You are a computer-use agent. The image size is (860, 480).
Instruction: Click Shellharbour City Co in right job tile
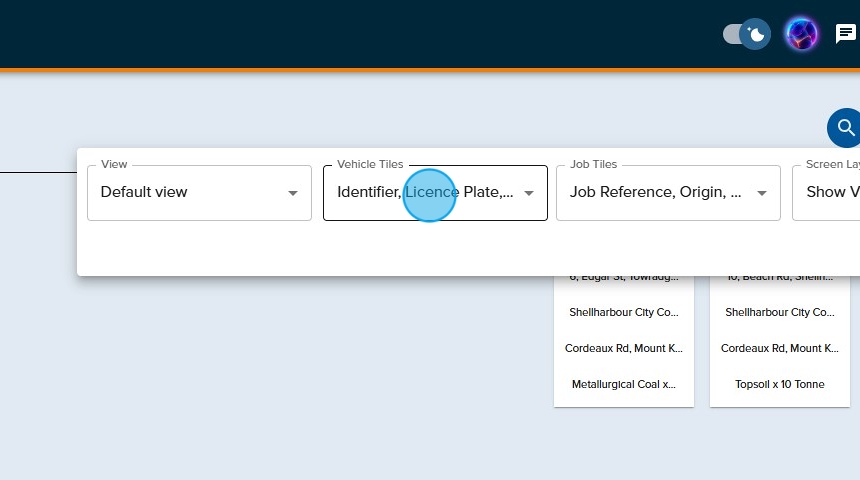click(780, 312)
